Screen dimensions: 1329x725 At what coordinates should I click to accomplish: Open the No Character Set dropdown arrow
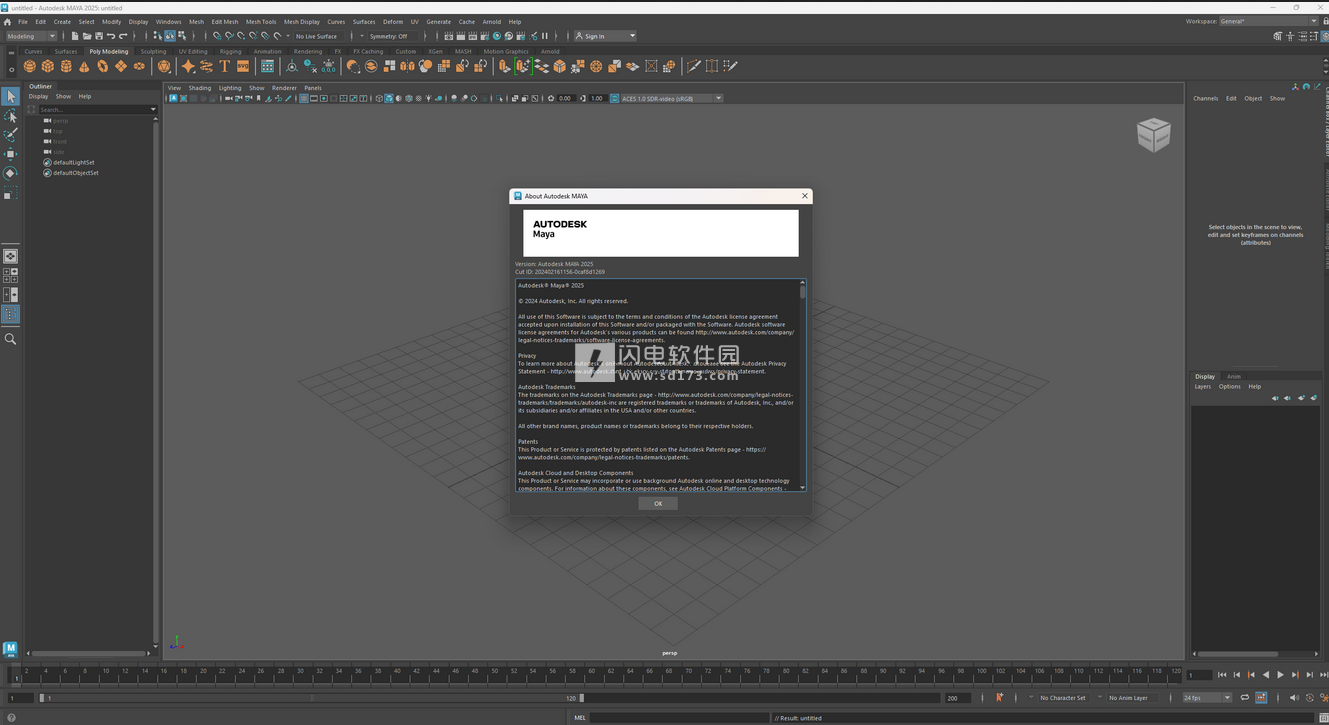tap(1031, 697)
